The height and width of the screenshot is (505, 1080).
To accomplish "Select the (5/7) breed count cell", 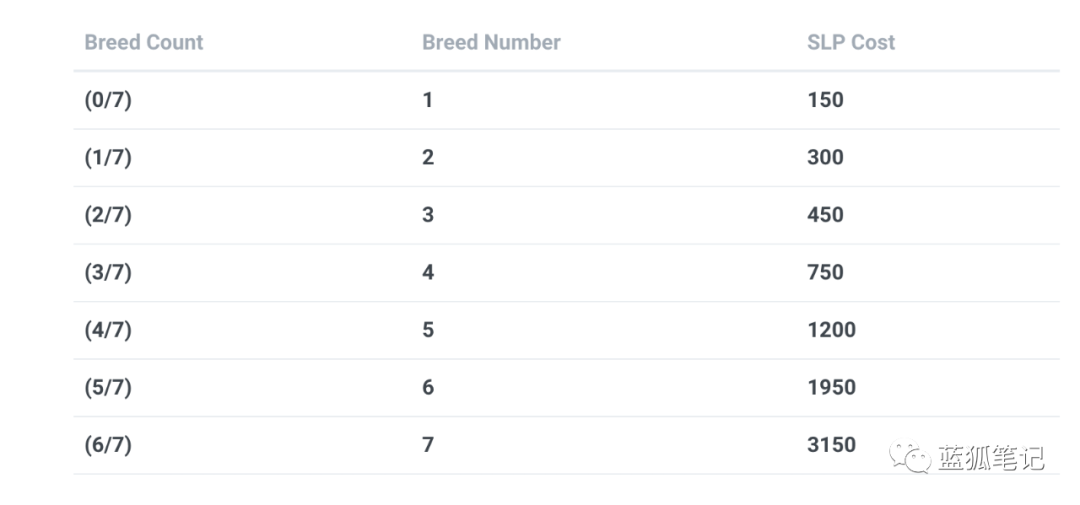I will click(x=108, y=388).
